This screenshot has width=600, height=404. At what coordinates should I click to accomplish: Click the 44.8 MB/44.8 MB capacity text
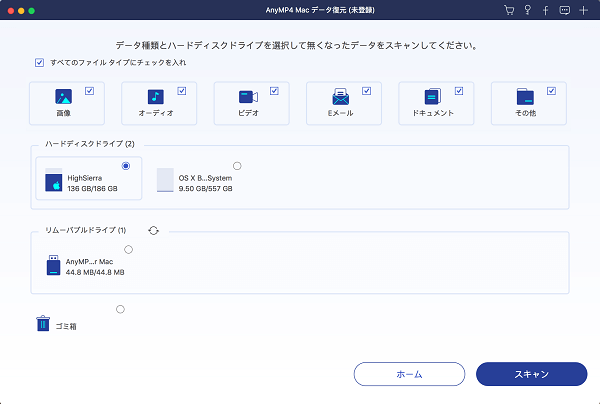(x=95, y=272)
